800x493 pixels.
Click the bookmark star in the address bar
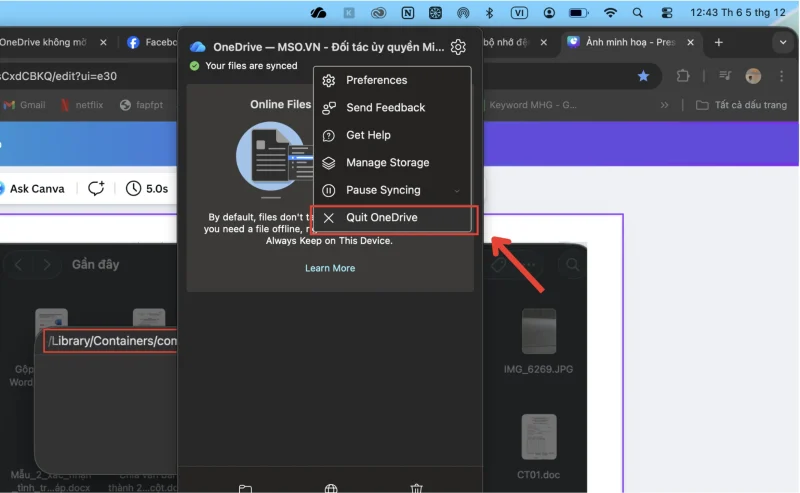pyautogui.click(x=643, y=76)
